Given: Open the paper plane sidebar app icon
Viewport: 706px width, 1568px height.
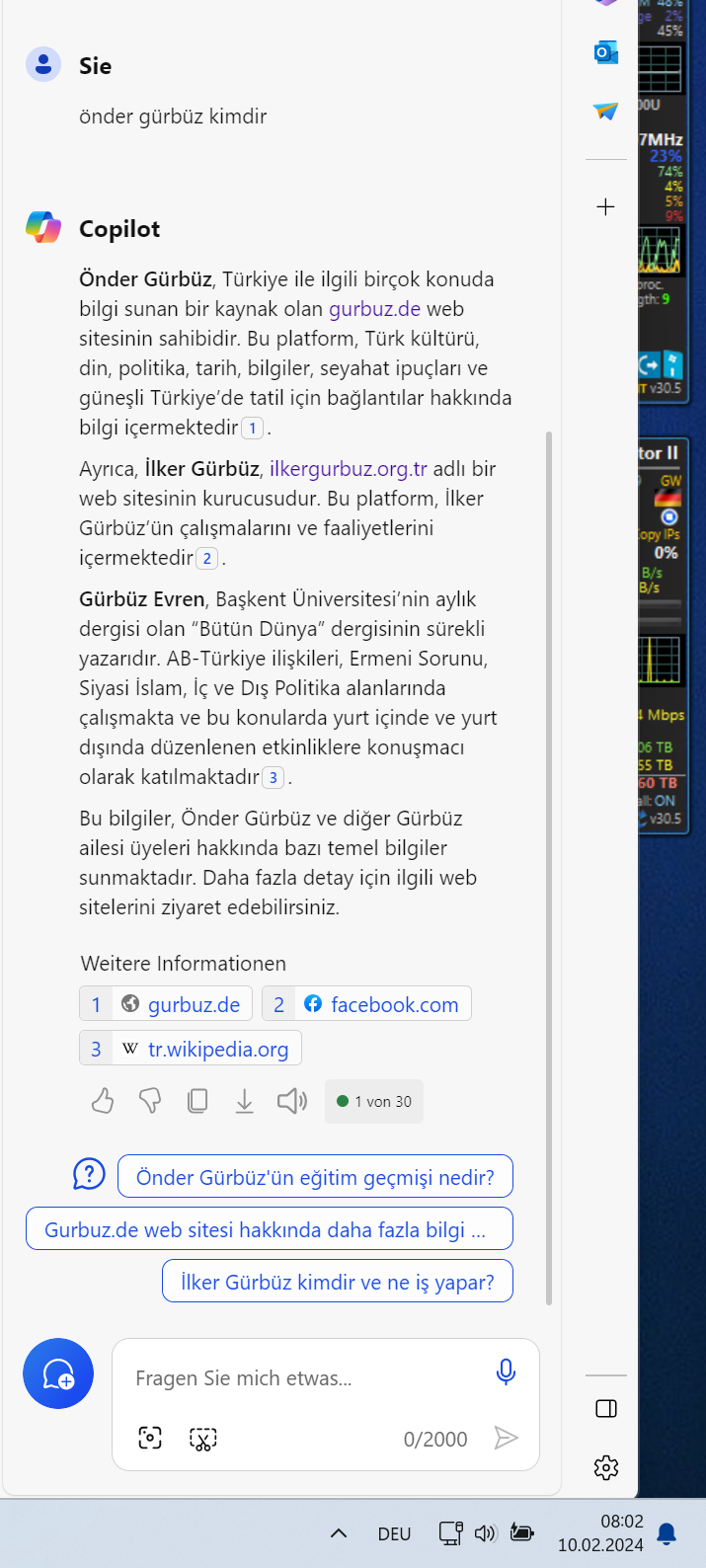Looking at the screenshot, I should click(606, 111).
